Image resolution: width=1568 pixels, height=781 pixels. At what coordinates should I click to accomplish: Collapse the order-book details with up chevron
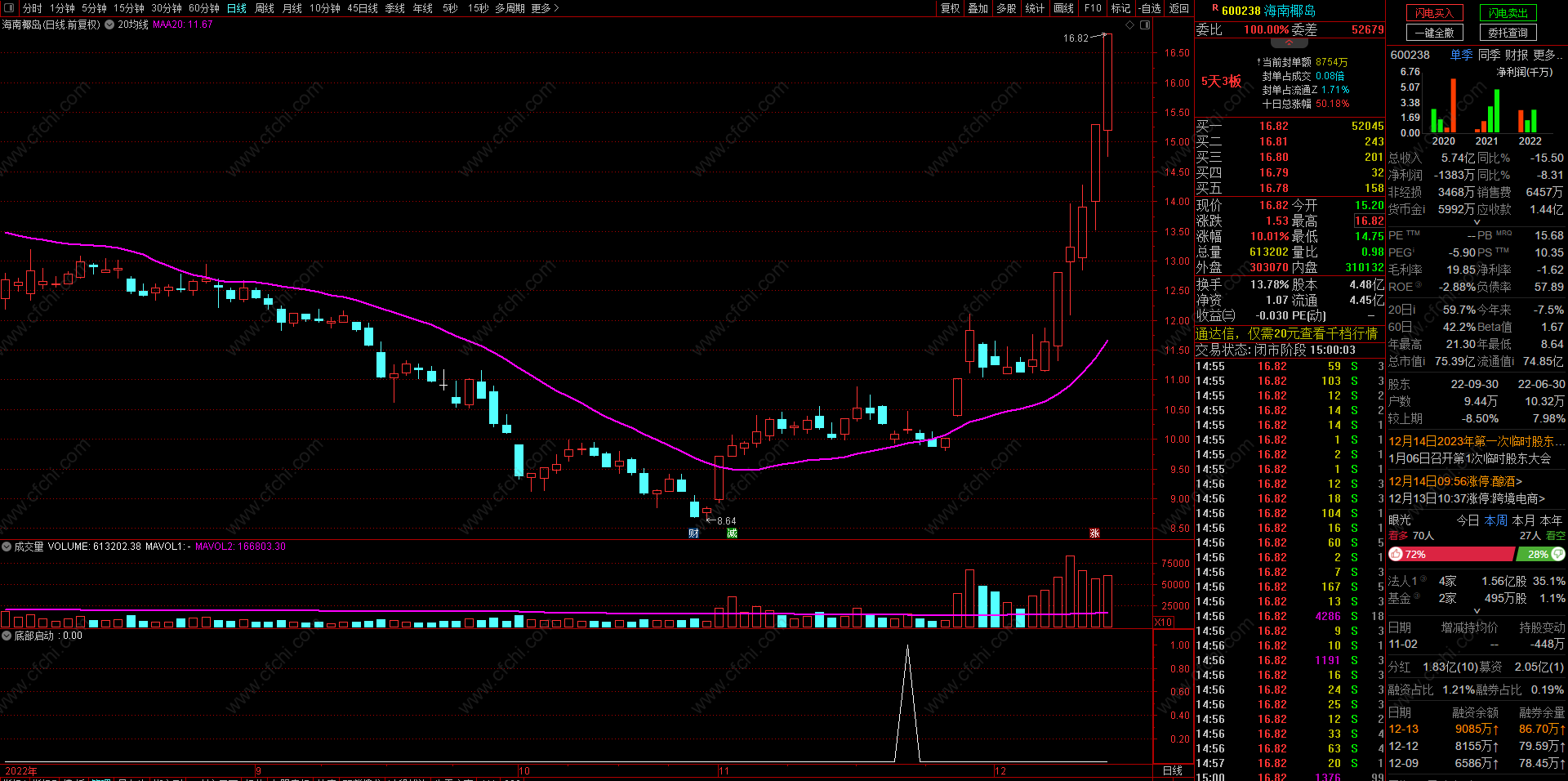(1290, 42)
